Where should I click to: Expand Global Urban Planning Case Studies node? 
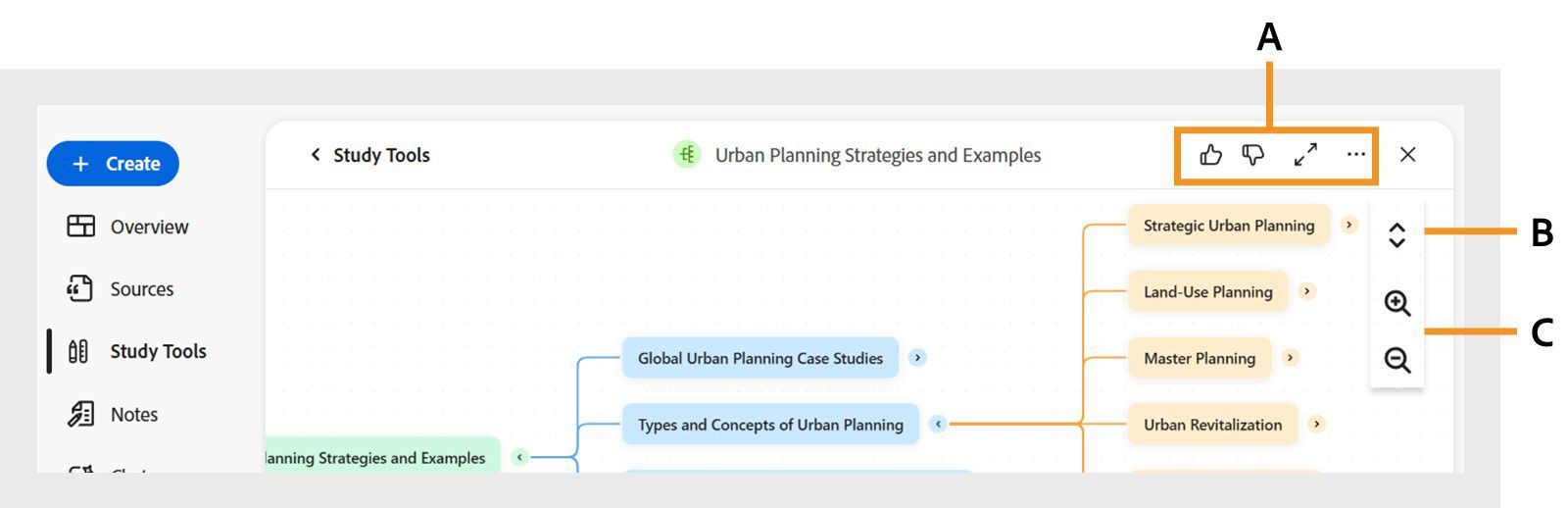tap(917, 358)
